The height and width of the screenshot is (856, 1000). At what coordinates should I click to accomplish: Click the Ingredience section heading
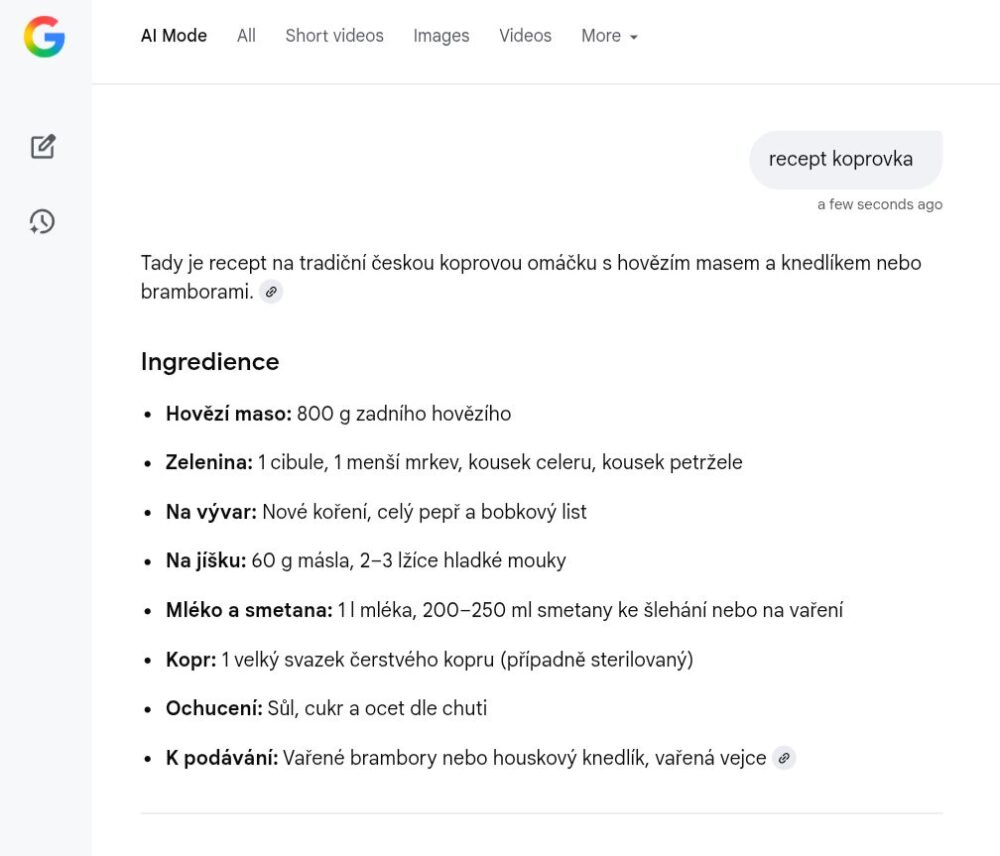click(210, 362)
